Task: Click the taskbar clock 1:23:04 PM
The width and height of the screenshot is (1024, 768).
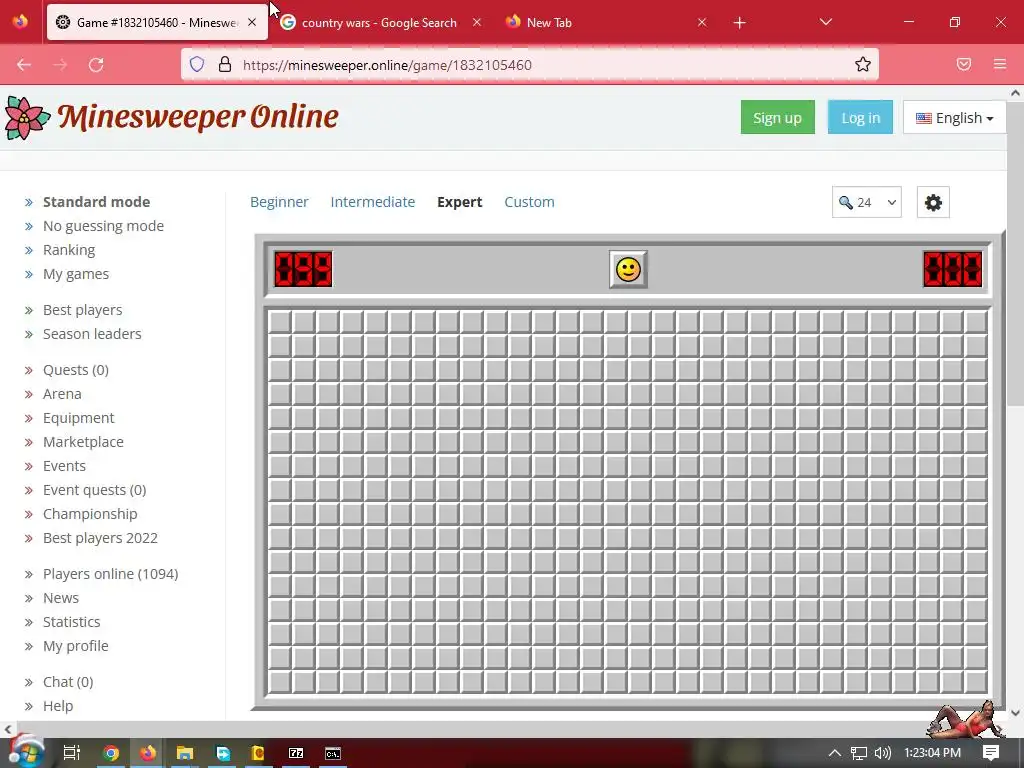Action: click(x=933, y=753)
